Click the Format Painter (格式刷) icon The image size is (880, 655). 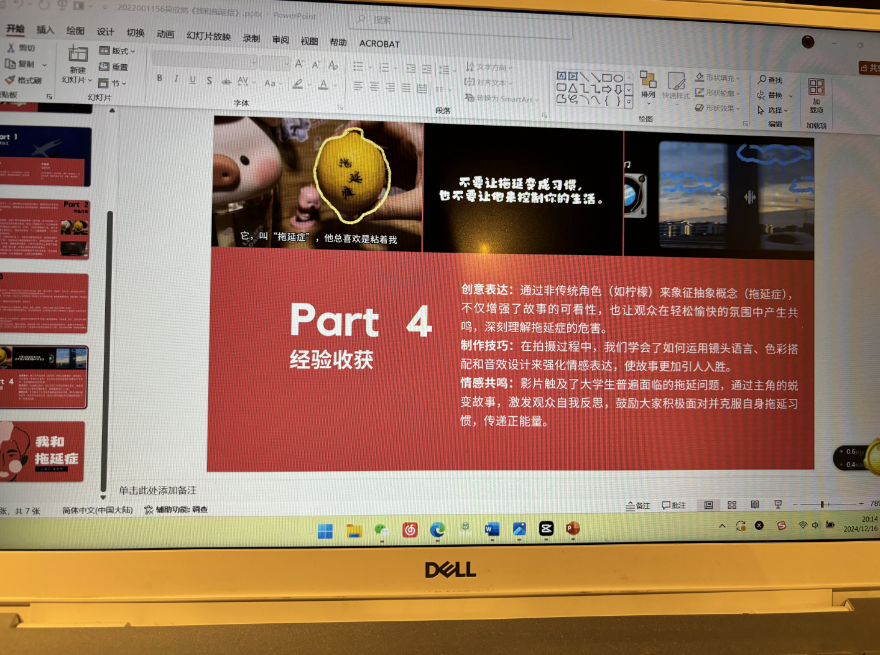[x=11, y=80]
